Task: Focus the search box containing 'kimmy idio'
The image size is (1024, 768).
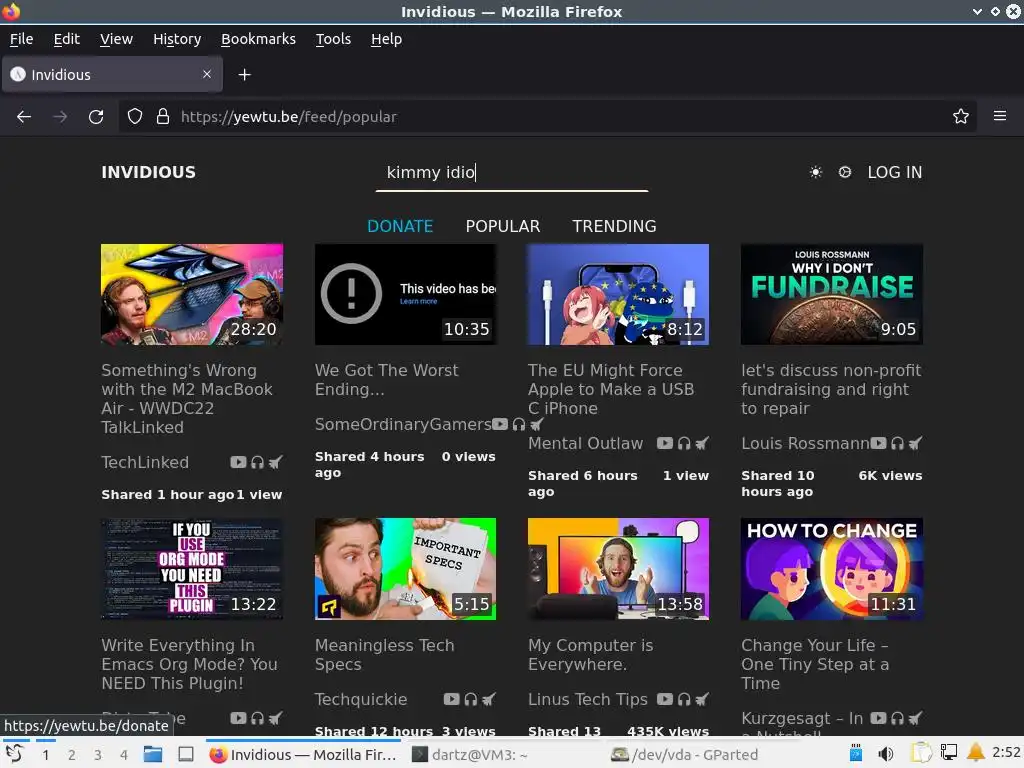Action: (x=512, y=173)
